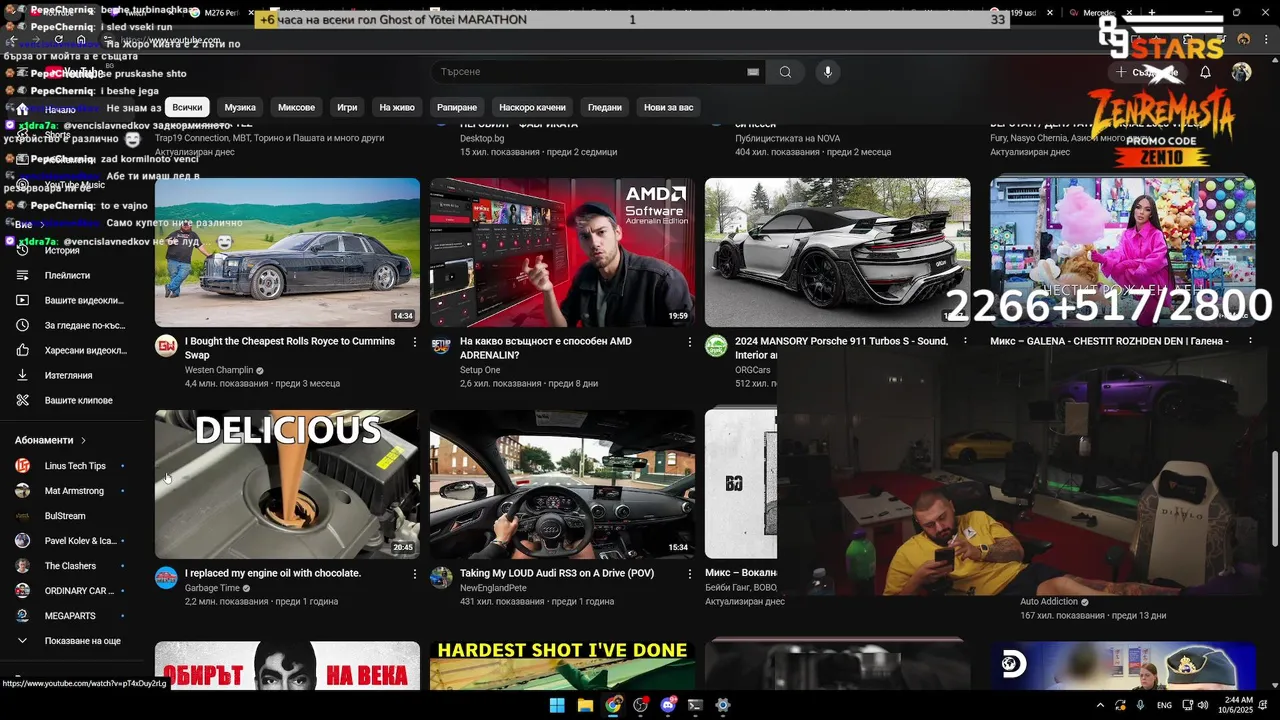The width and height of the screenshot is (1280, 720).
Task: Select the Гледани filter chip
Action: click(x=605, y=107)
